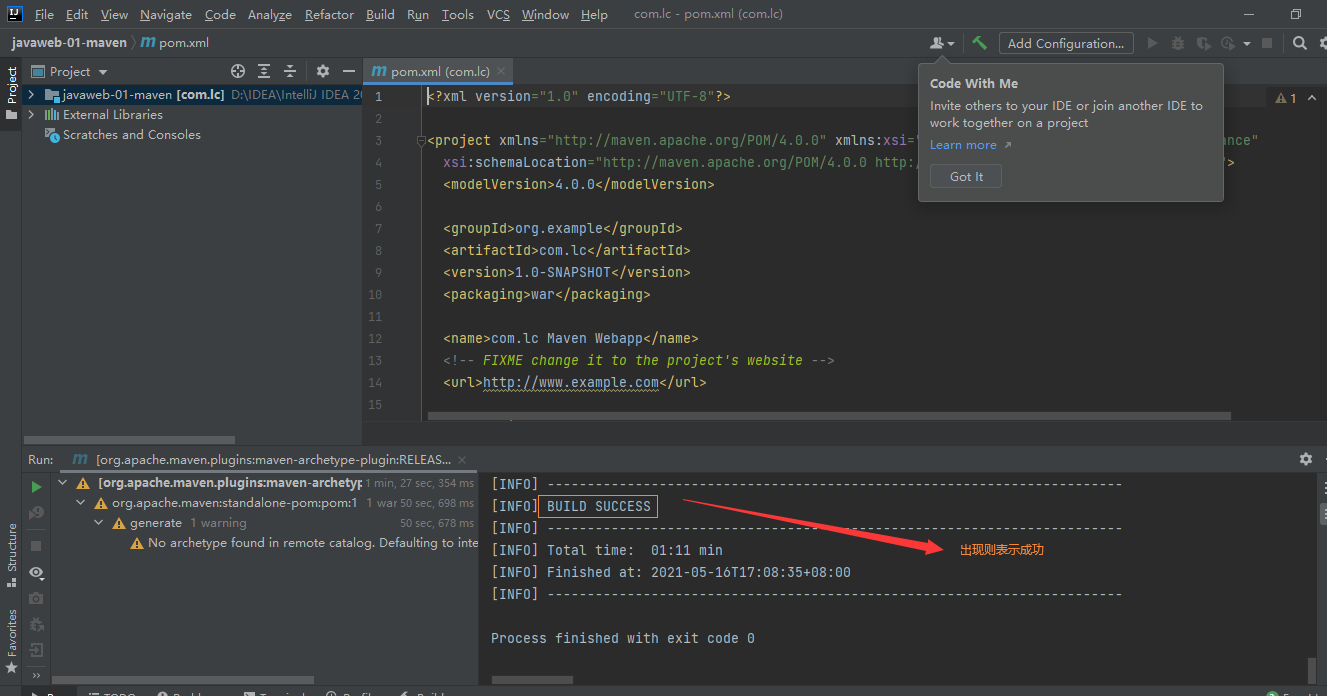Click the Got It button
Viewport: 1327px width, 696px height.
(966, 176)
